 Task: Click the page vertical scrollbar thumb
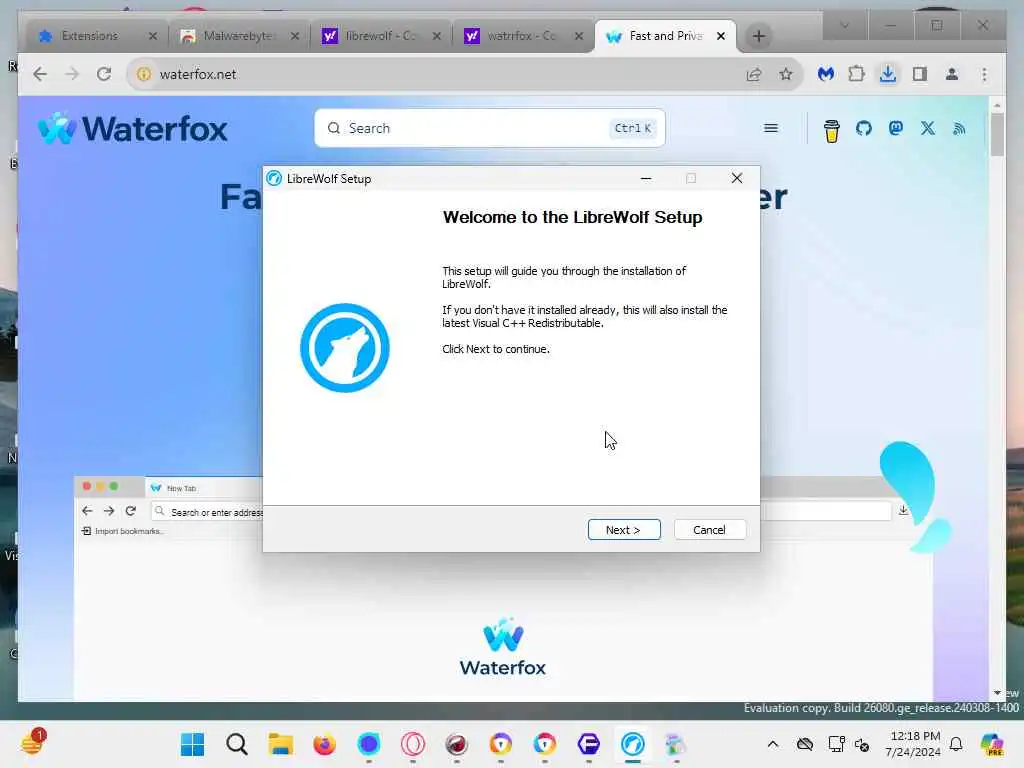point(997,135)
